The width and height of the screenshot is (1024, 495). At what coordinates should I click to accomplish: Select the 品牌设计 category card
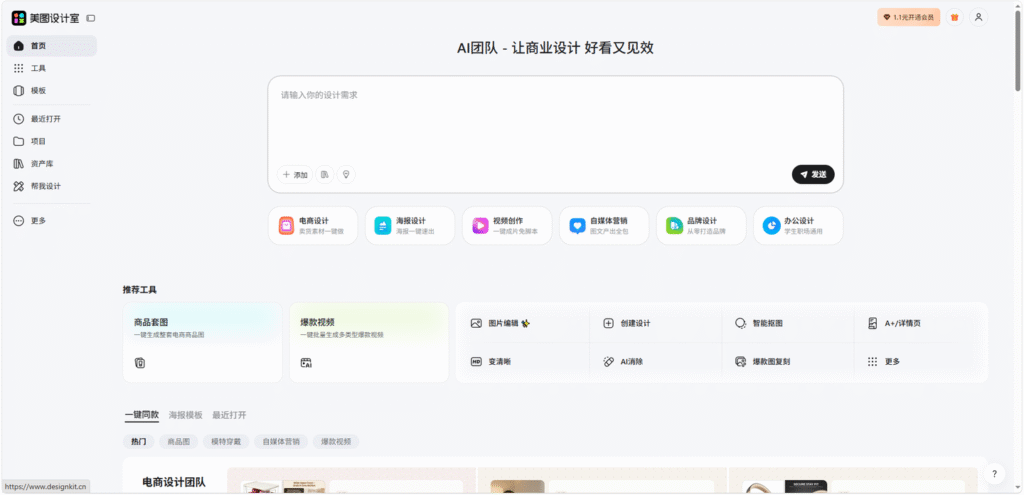pos(701,226)
